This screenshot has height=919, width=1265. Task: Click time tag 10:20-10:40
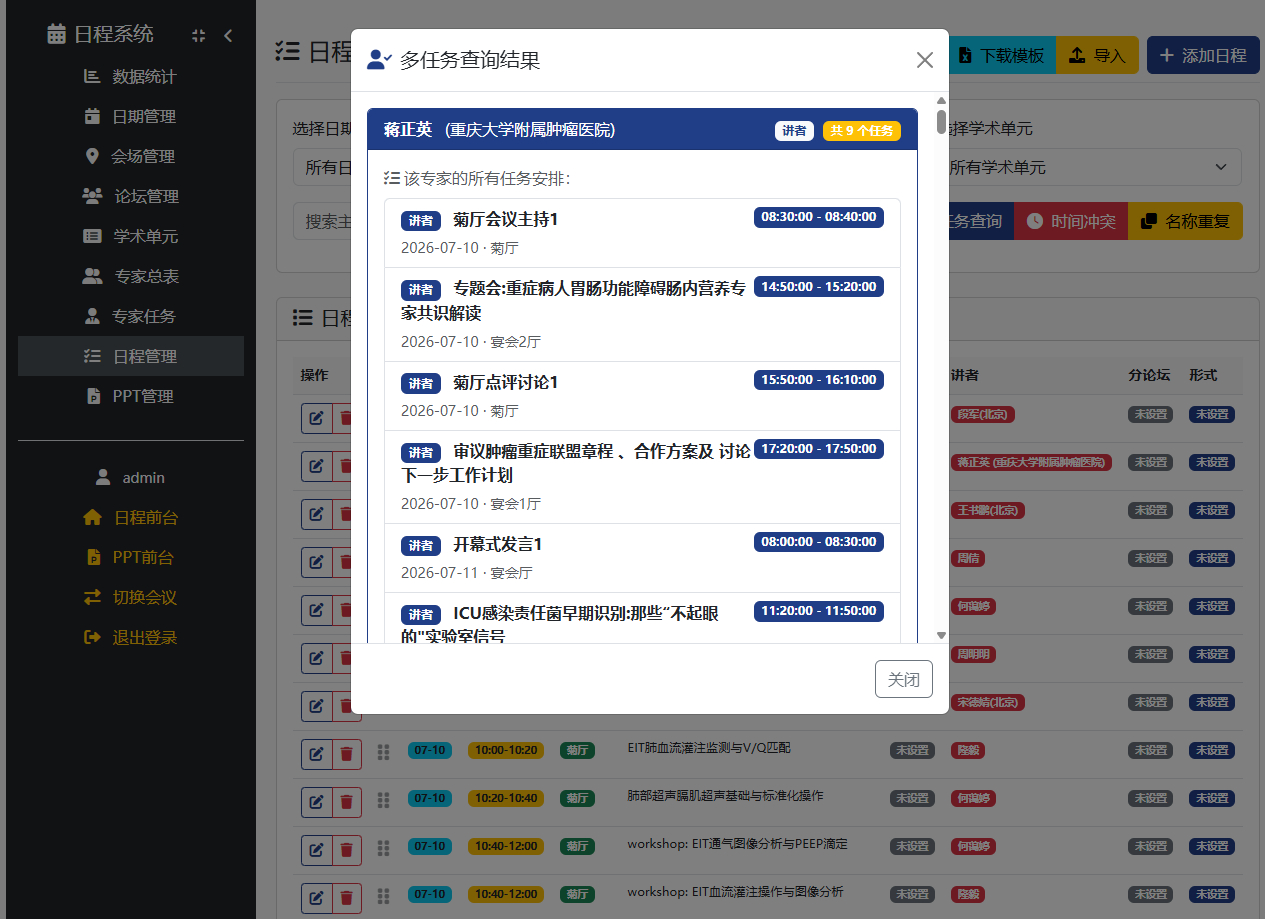(x=506, y=798)
